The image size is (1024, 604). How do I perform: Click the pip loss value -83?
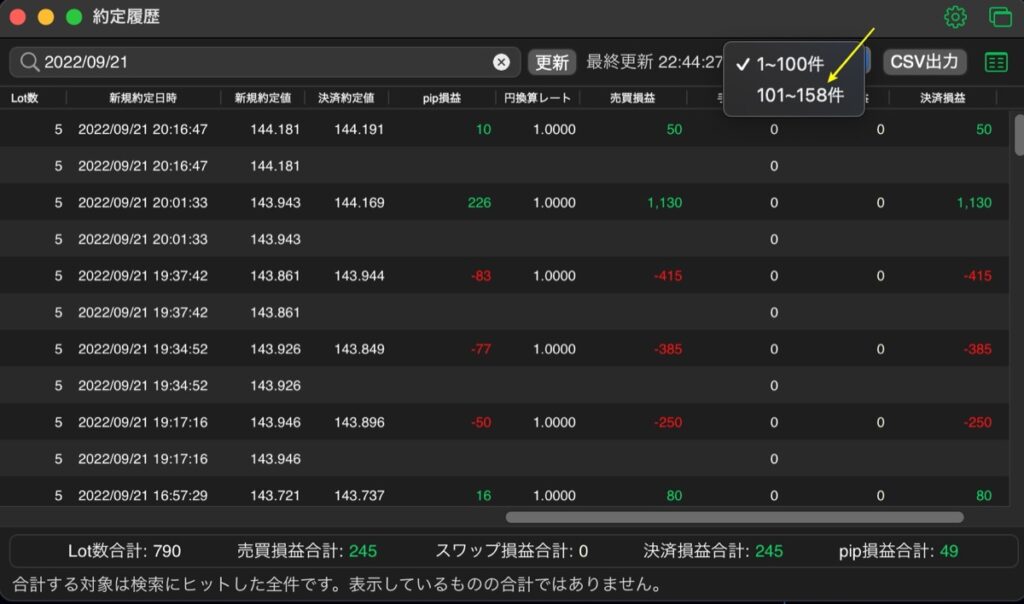481,276
